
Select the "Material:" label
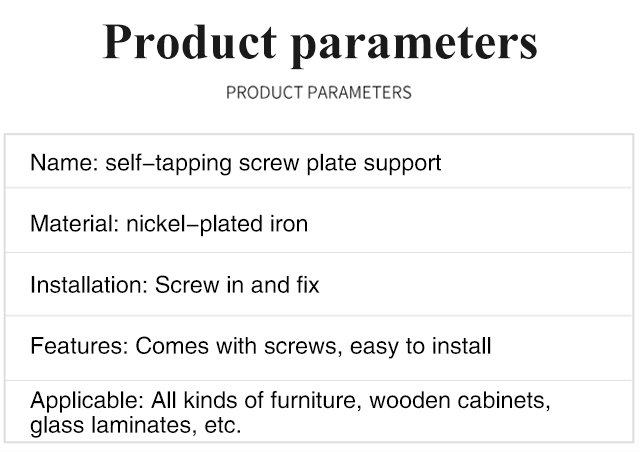(74, 224)
